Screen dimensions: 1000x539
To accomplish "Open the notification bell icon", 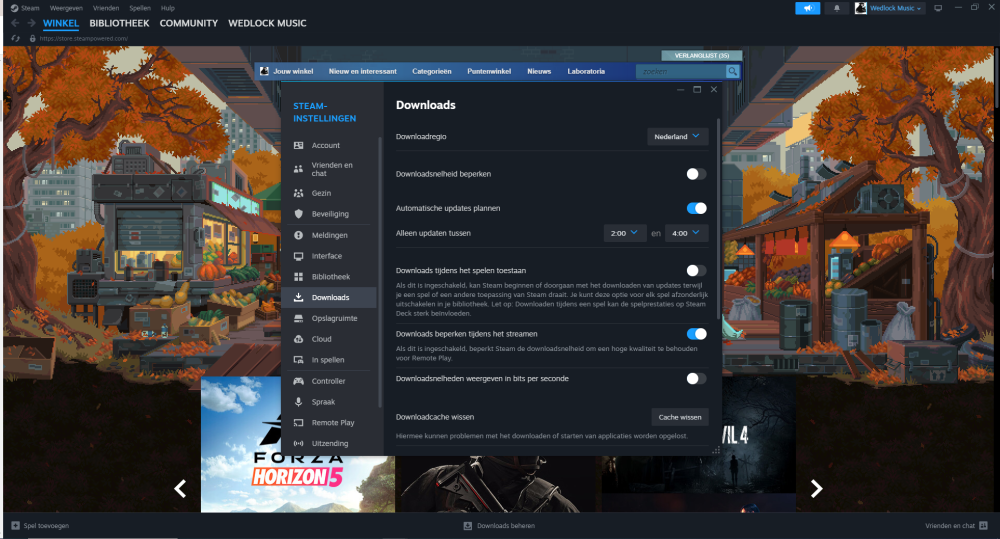I will click(837, 8).
